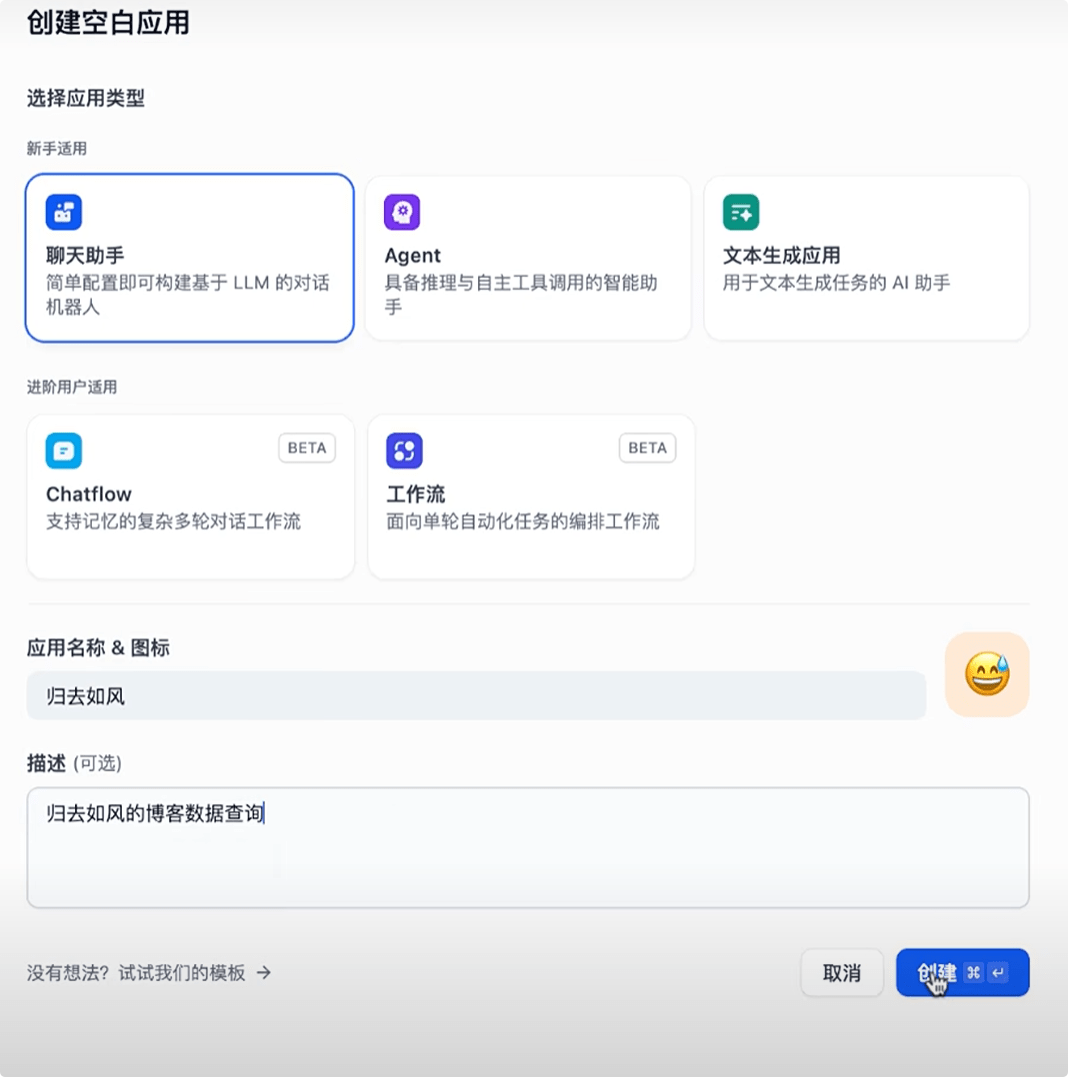Viewport: 1068px width, 1077px height.
Task: Click the 文本生成应用 card
Action: point(866,258)
